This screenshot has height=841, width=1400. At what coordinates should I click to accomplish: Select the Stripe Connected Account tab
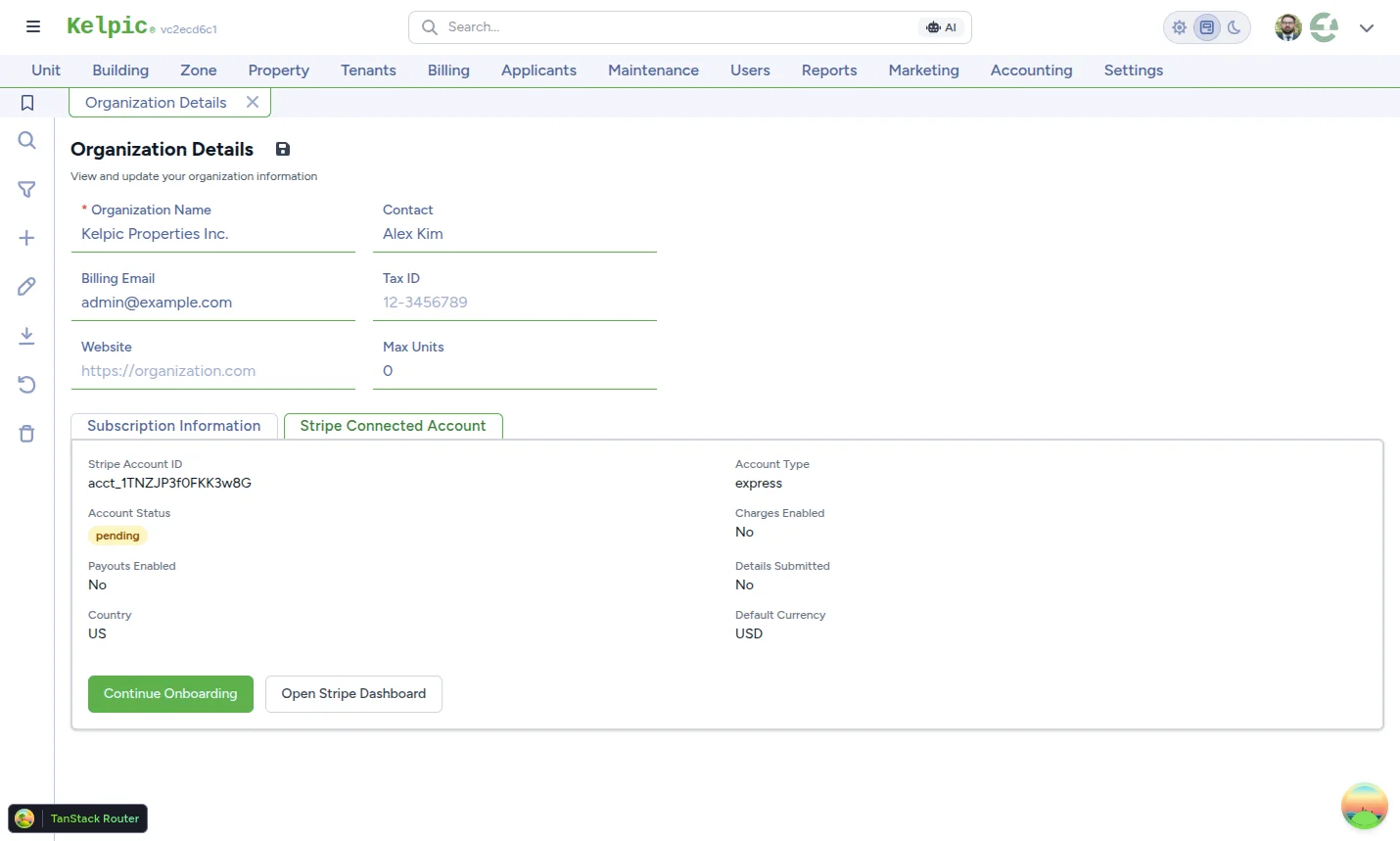(393, 426)
